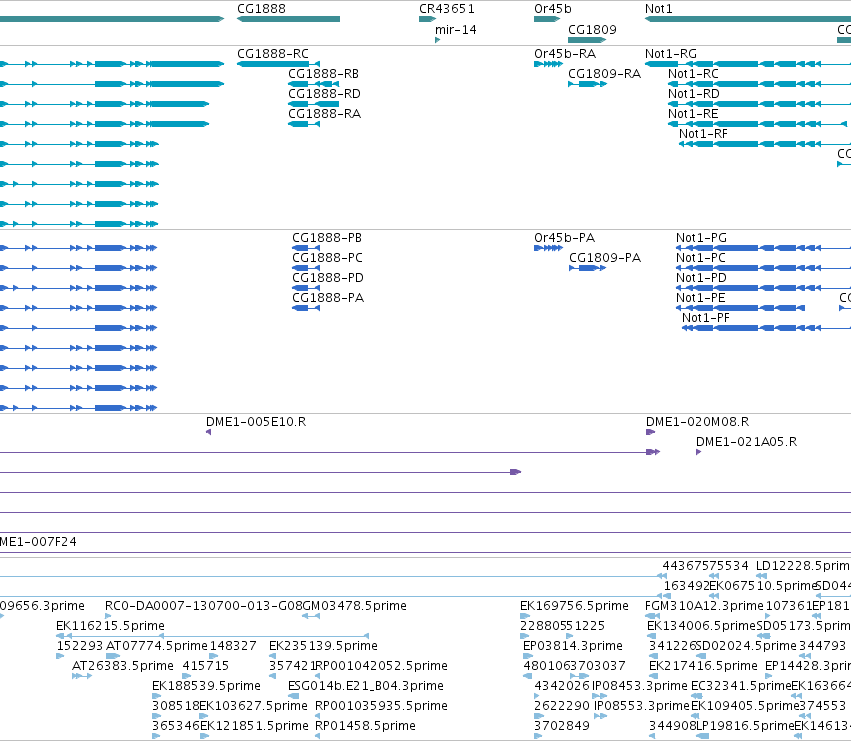The height and width of the screenshot is (741, 851).
Task: Select EST ESG014b.E21_B04.3prime
Action: click(366, 686)
